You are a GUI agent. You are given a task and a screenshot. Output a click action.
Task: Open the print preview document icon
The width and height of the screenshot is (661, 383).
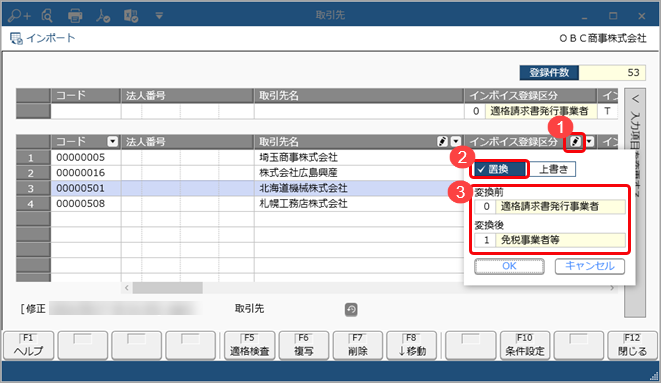pos(47,16)
